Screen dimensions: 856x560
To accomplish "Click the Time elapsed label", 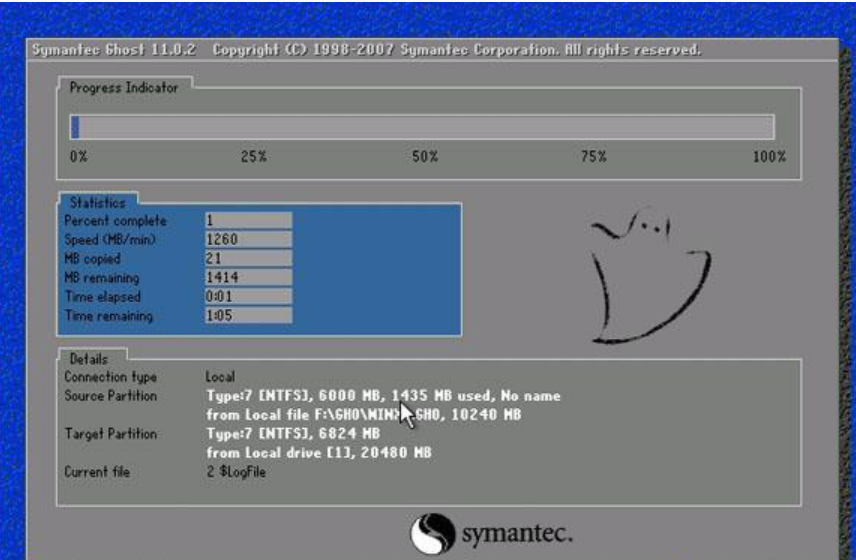I will [103, 297].
